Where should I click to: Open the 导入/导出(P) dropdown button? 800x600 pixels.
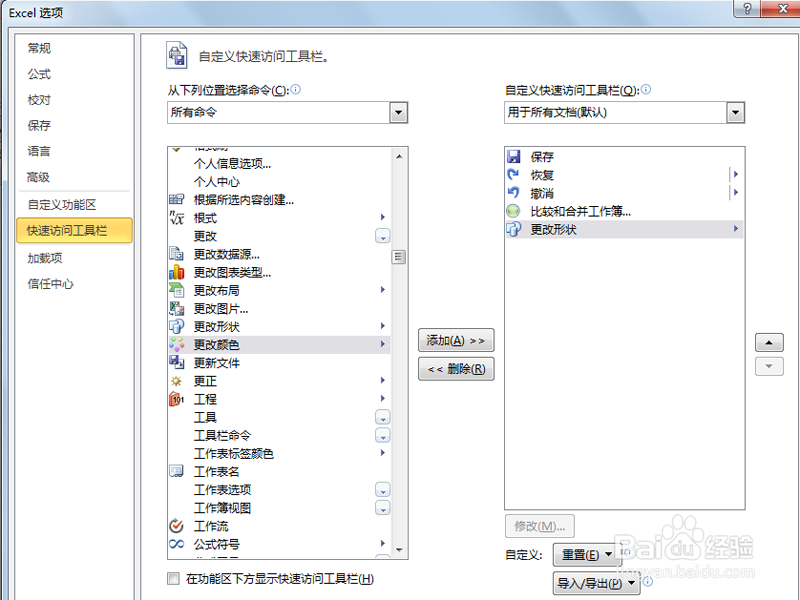(596, 583)
